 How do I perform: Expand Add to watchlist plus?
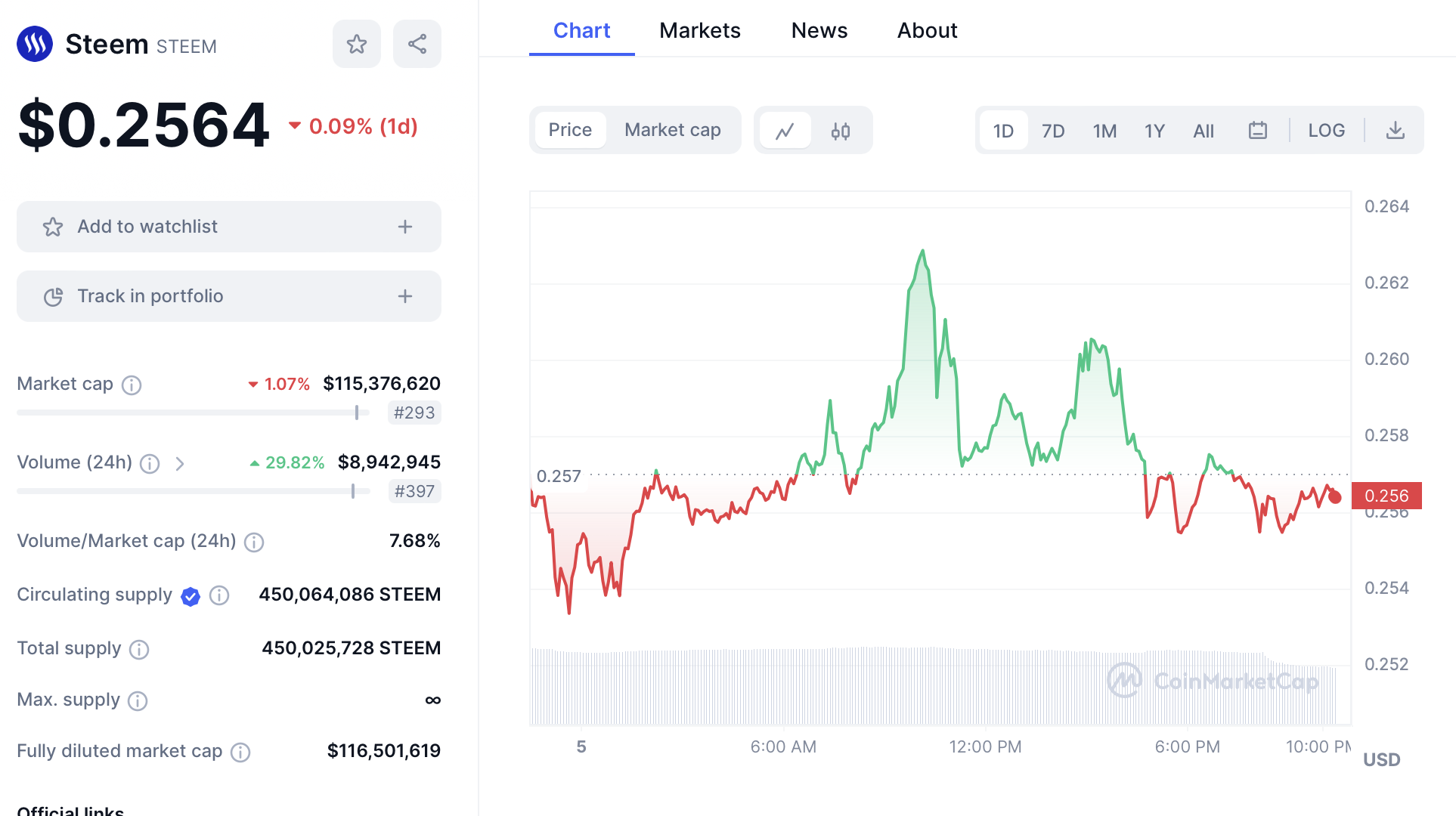[405, 227]
